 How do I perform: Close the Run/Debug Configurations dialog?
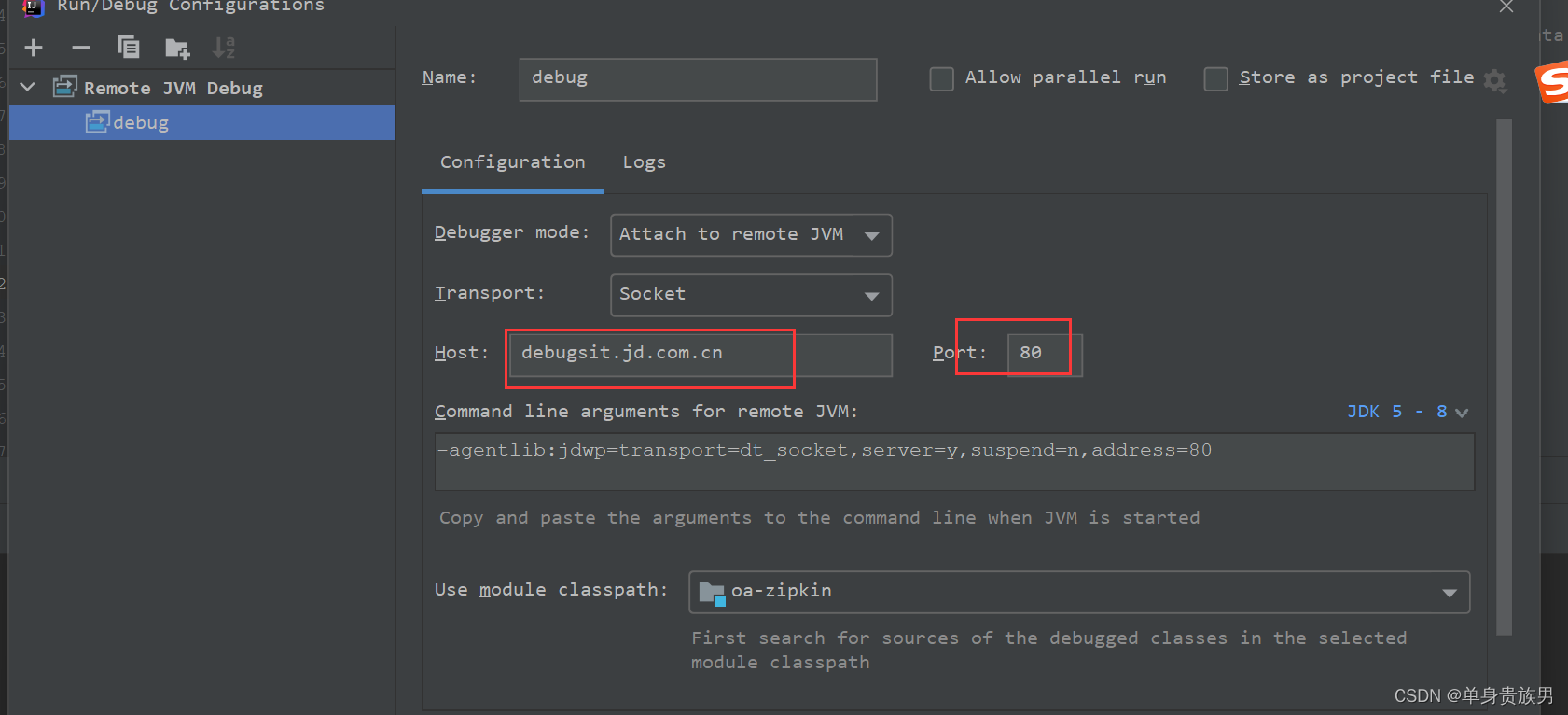1506,7
